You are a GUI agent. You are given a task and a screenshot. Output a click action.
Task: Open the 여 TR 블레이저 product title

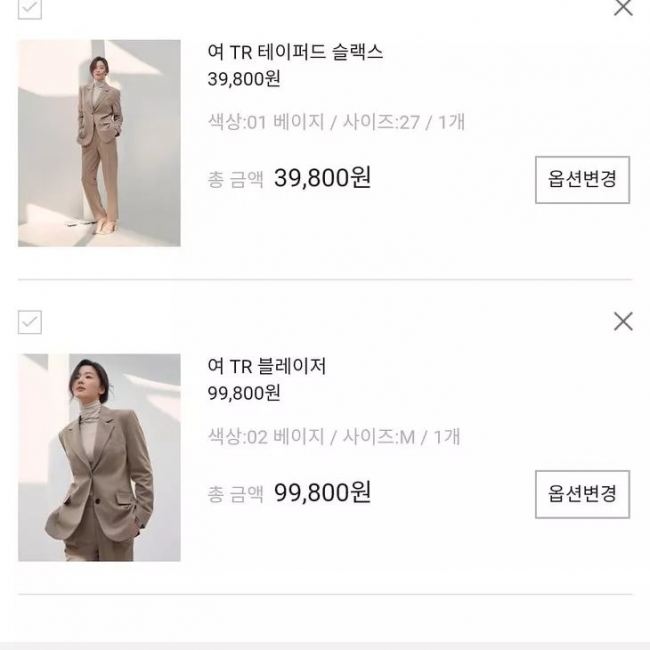267,366
